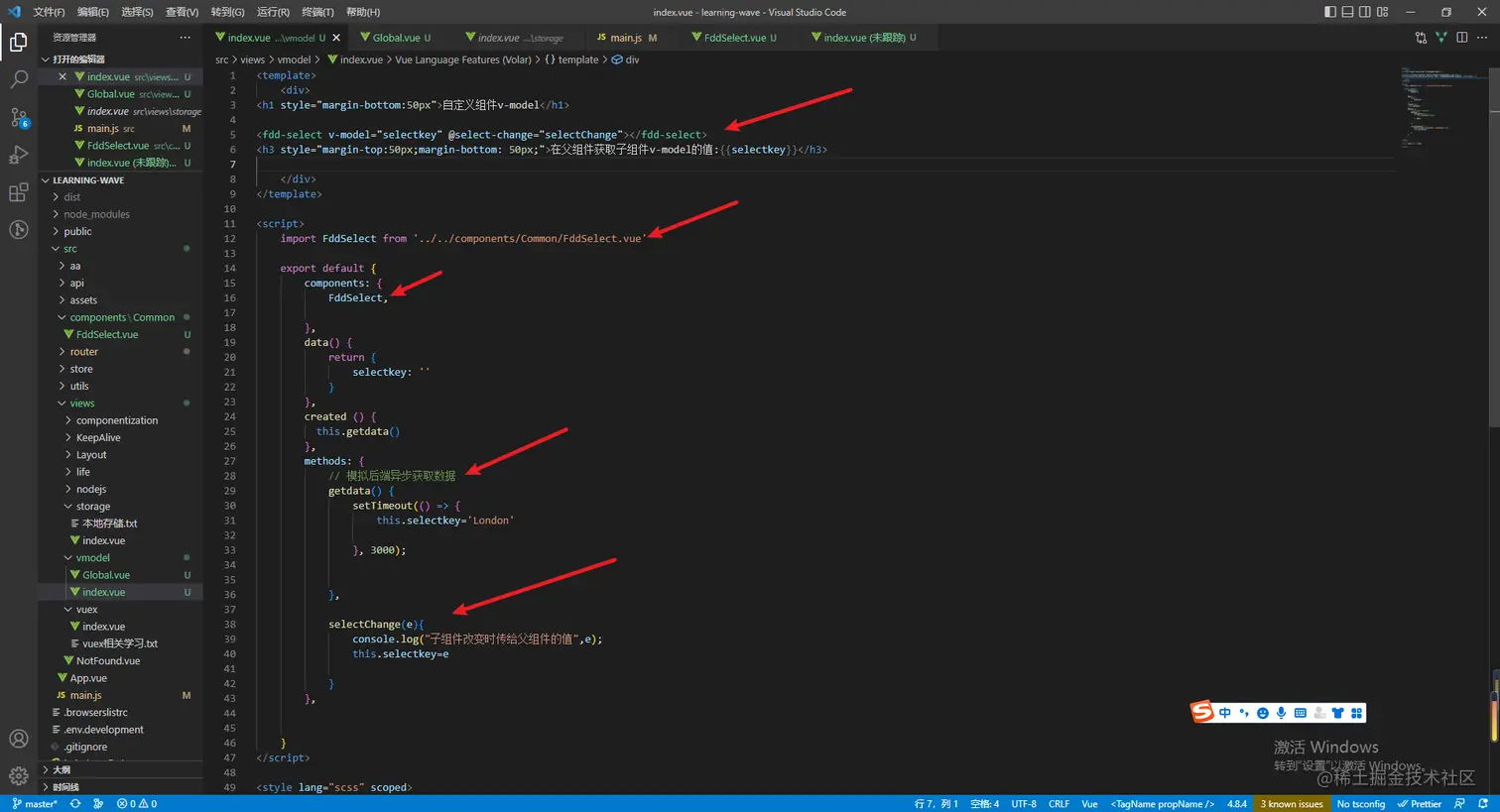Image resolution: width=1500 pixels, height=812 pixels.
Task: Open the Accounts icon in activity bar
Action: coord(18,739)
